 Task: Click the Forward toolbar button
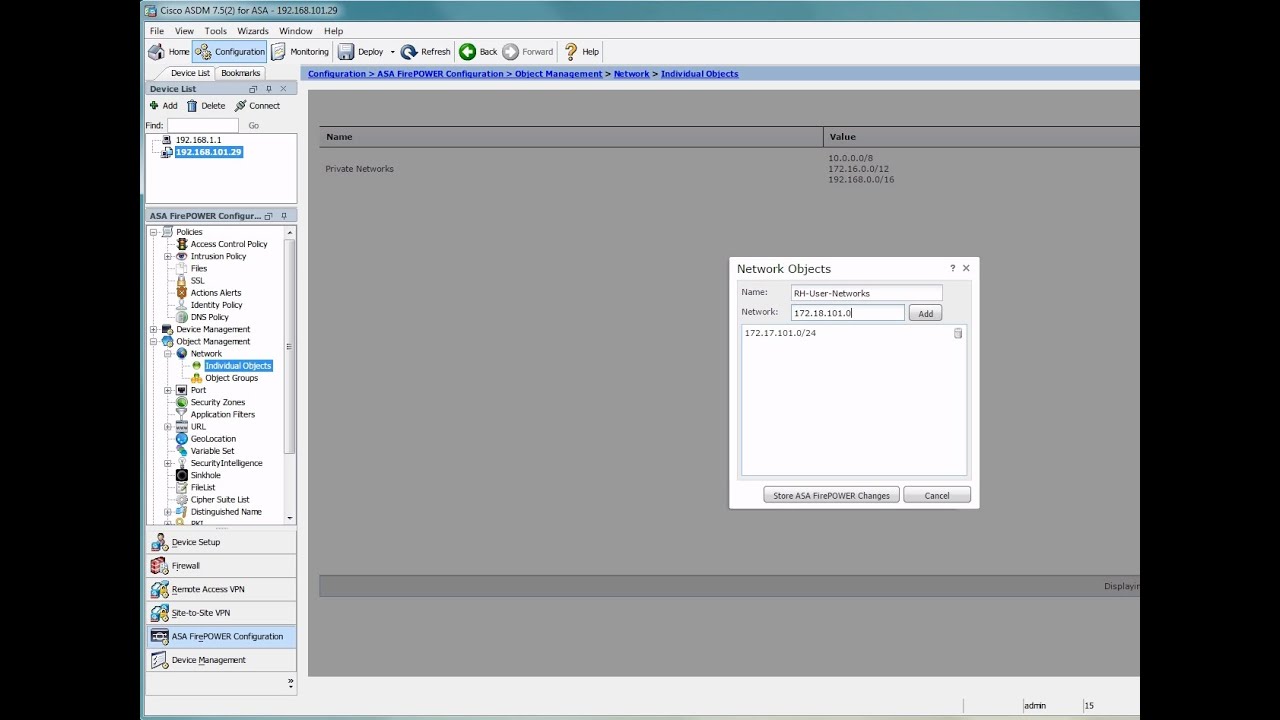tap(527, 52)
